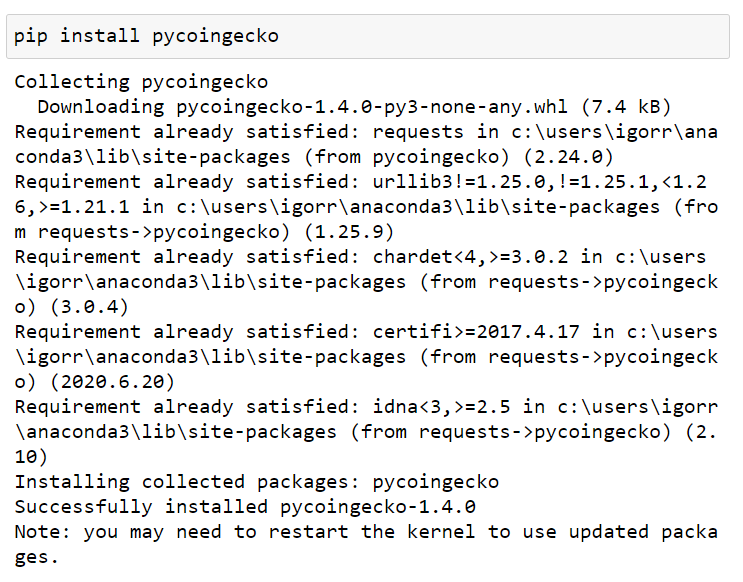Screen dimensions: 743x582
Task: Click the 'chardet<4,>=3.0.2' requirement text
Action: coord(470,257)
